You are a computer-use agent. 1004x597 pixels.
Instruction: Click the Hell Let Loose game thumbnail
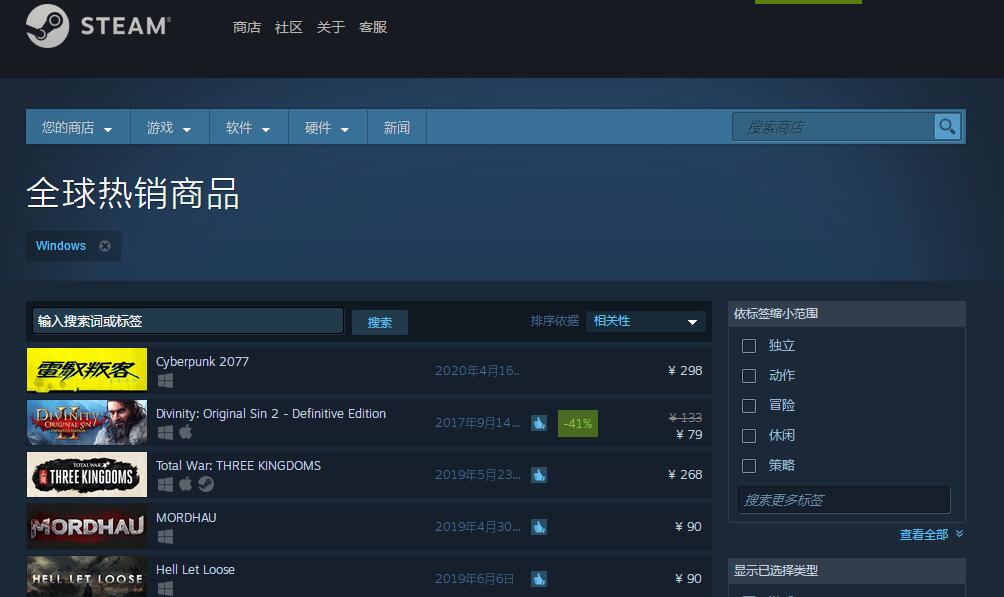point(87,577)
